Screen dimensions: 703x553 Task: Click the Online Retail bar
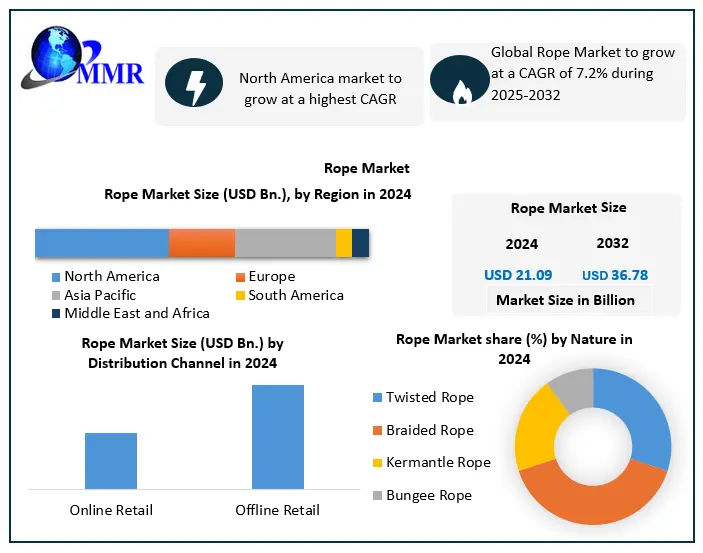[111, 461]
